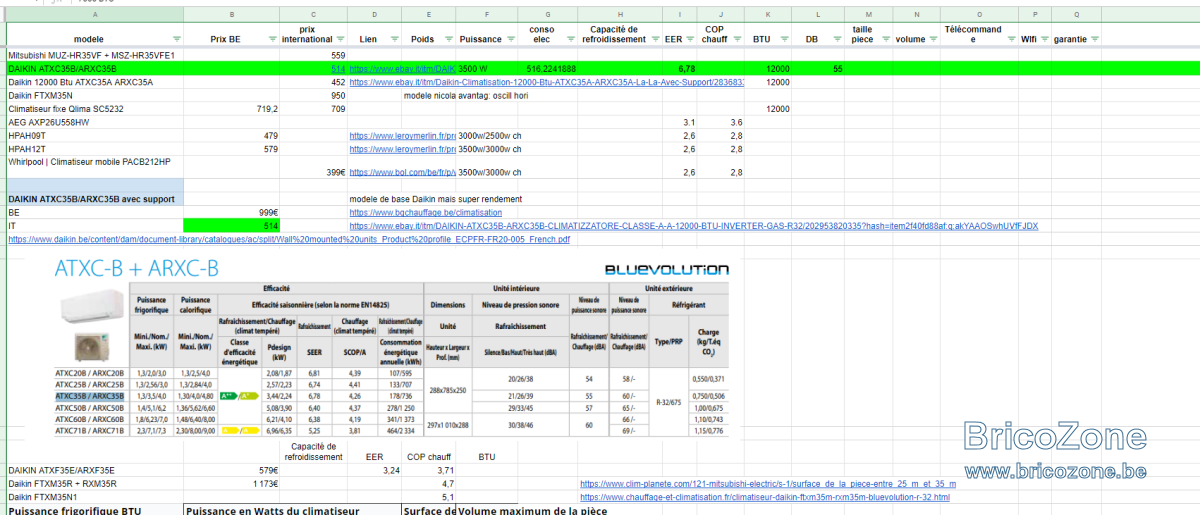Open the bgchauffage.be climatisation link
Image resolution: width=1200 pixels, height=515 pixels.
point(425,213)
